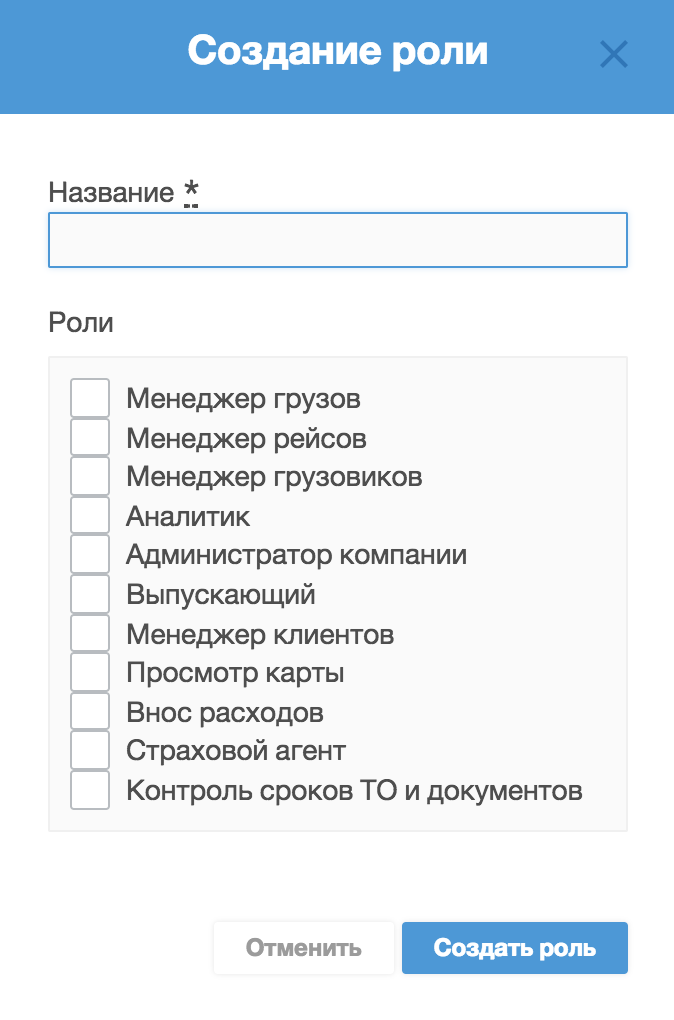Click the Название text input field
The height and width of the screenshot is (1020, 674).
tap(337, 240)
